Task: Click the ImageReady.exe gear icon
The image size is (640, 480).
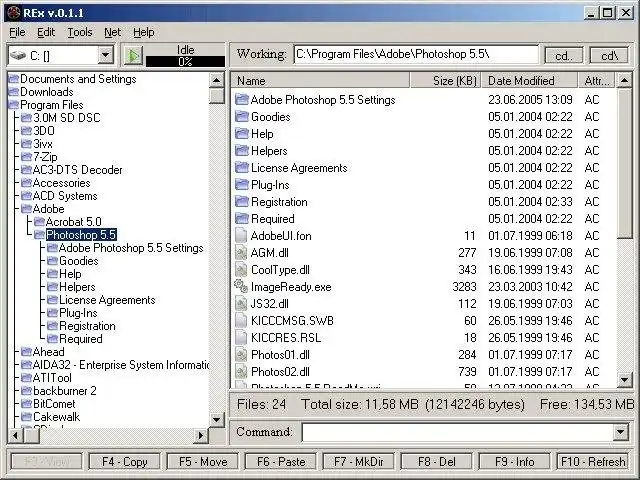Action: (x=241, y=287)
